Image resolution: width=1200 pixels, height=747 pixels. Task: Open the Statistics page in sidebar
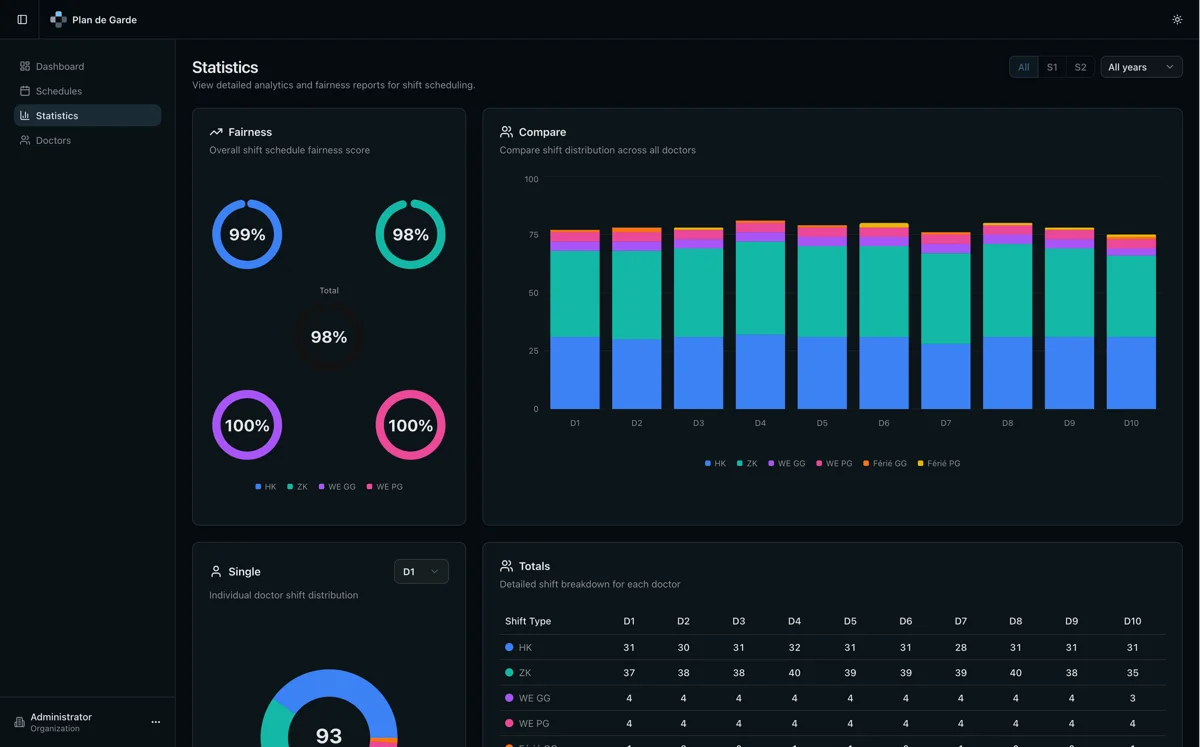(57, 116)
